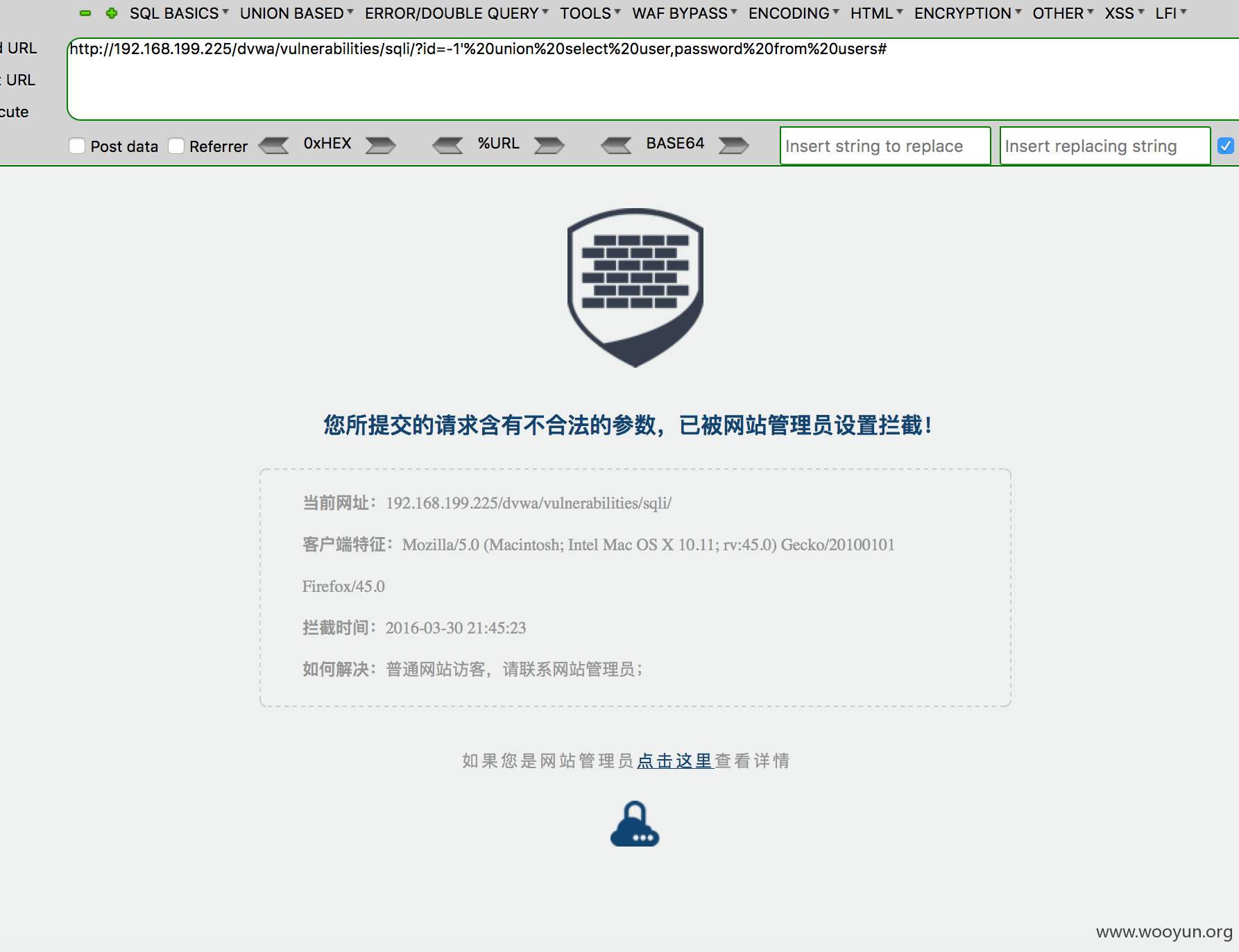
Task: Open the LFI menu
Action: coord(1171,13)
